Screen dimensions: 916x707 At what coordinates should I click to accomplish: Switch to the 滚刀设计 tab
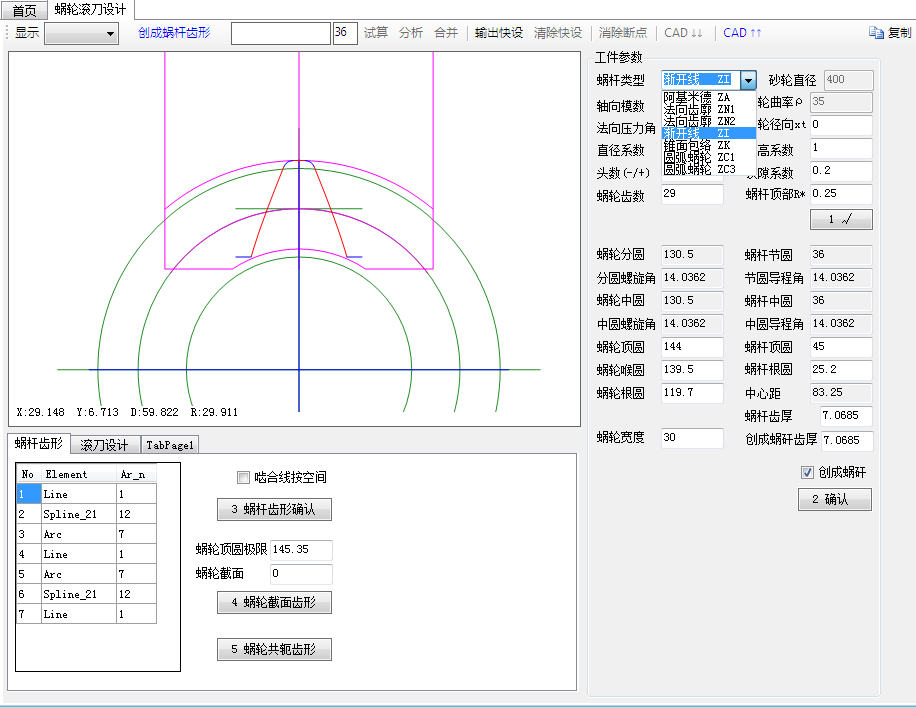click(x=104, y=445)
